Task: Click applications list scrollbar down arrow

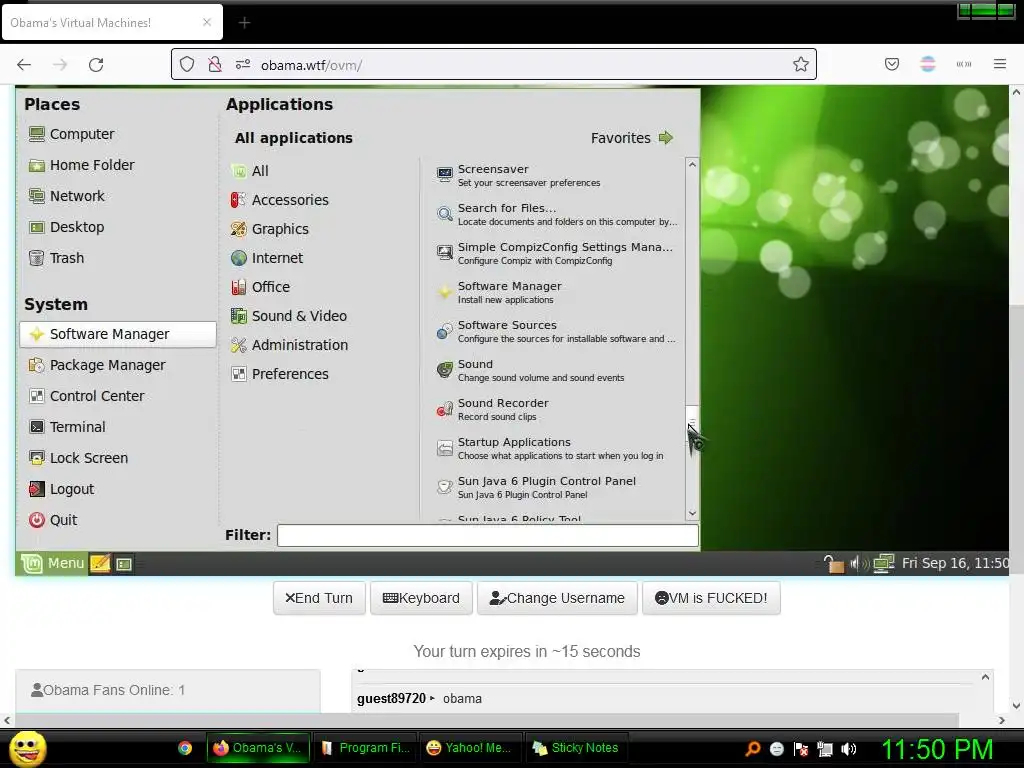Action: point(692,514)
